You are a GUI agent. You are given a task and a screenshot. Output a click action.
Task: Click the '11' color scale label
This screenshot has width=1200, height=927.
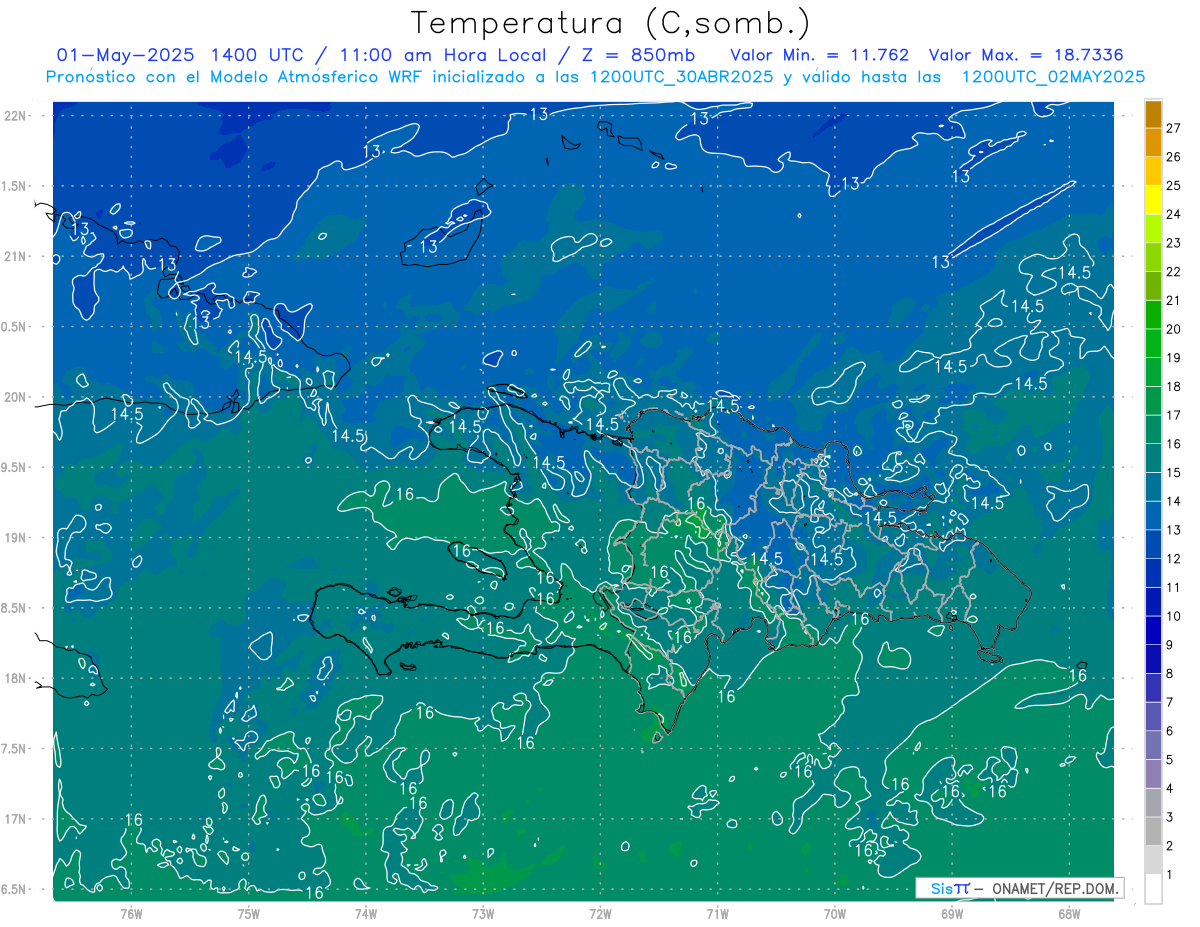1173,588
